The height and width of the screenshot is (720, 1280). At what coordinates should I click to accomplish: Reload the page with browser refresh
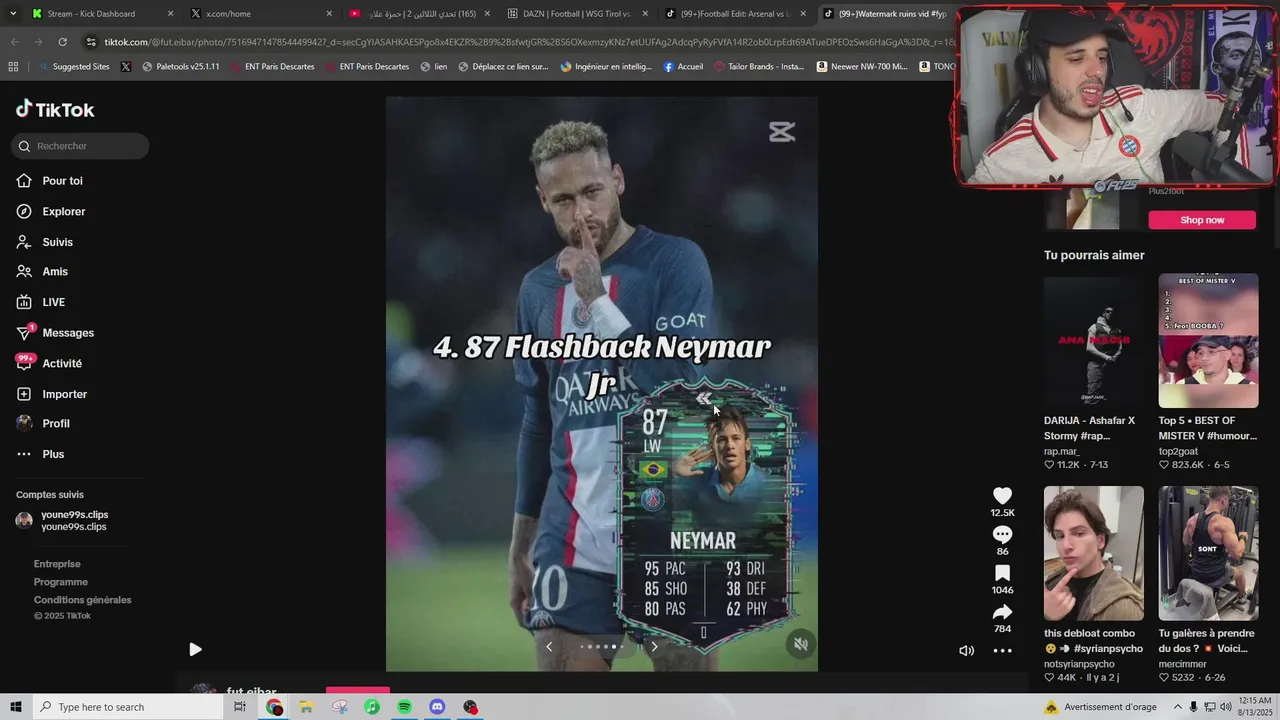coord(62,42)
